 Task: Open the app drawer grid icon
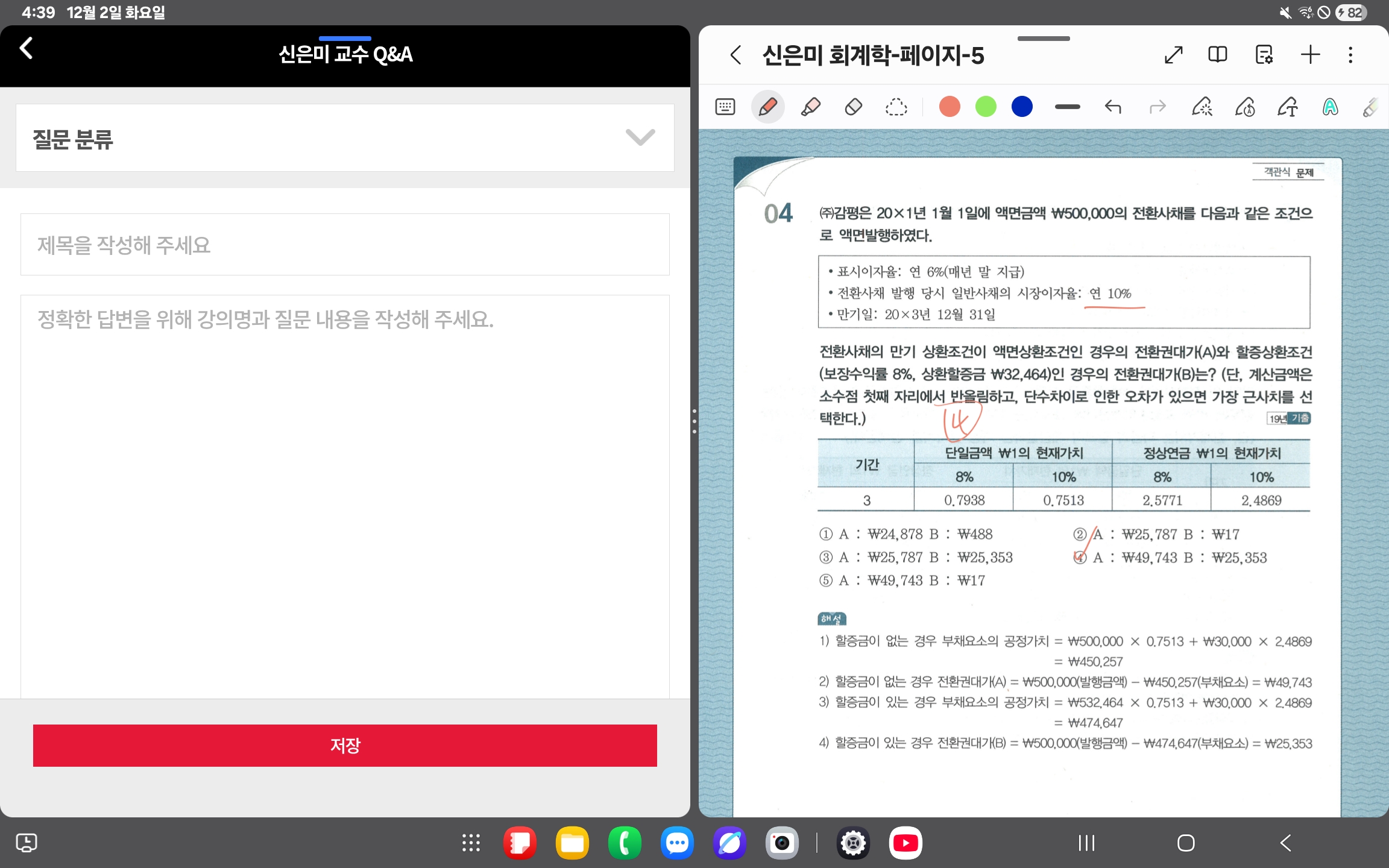(471, 843)
